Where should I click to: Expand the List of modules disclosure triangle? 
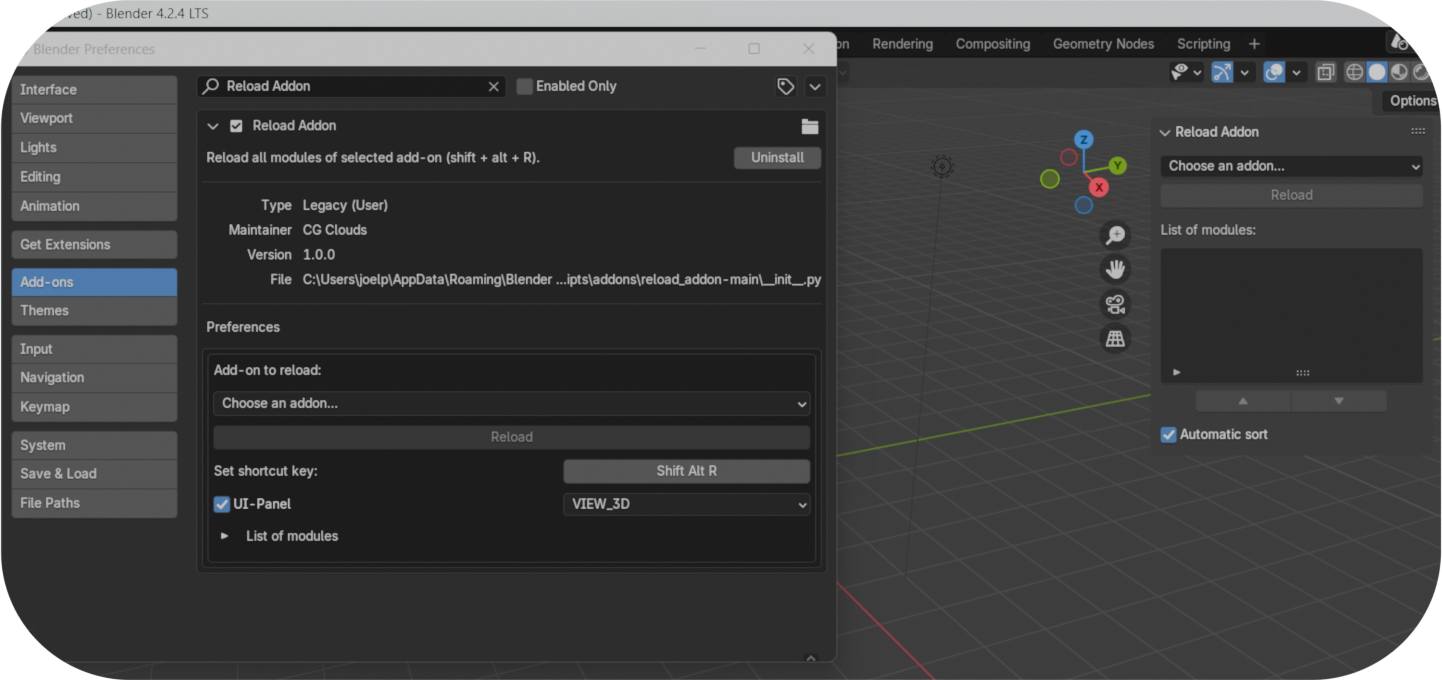pos(224,536)
